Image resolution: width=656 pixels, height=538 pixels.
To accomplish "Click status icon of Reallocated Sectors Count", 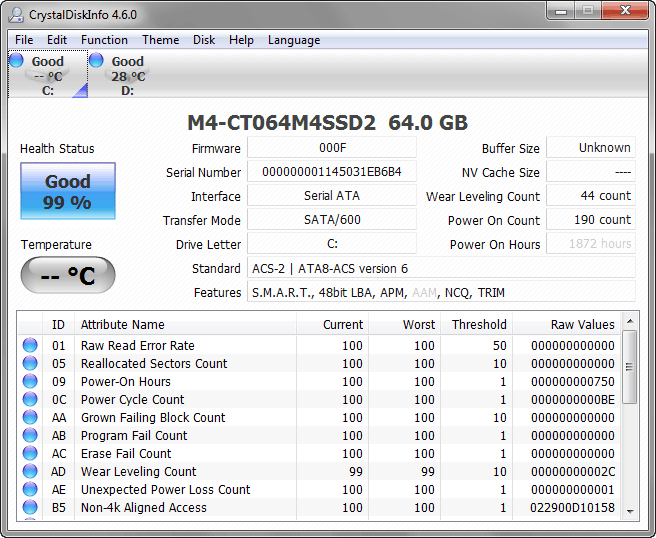I will 30,364.
